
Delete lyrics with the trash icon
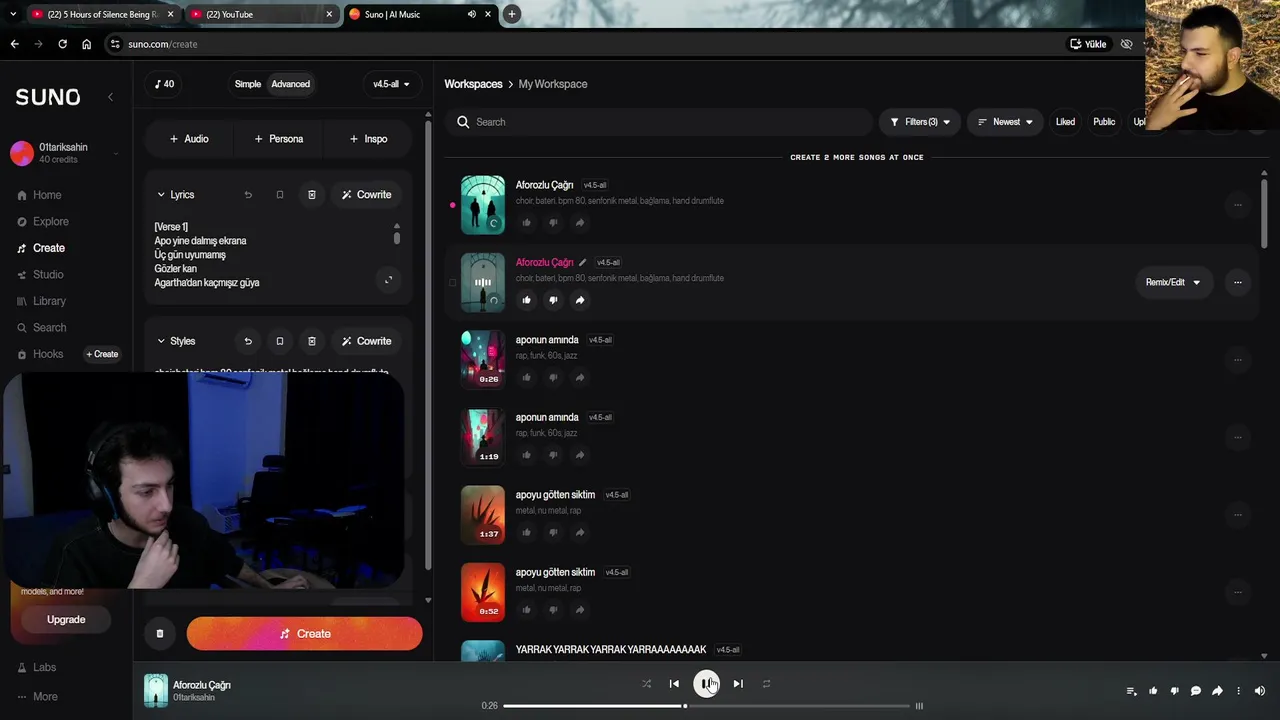click(312, 195)
